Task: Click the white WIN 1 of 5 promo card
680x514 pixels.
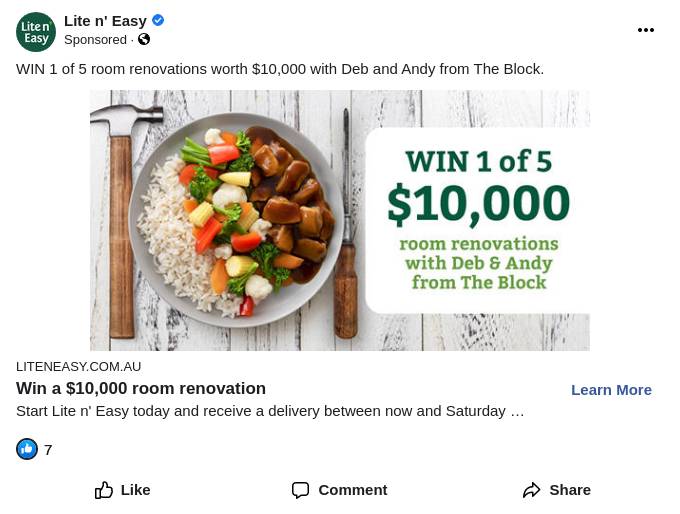Action: [476, 220]
